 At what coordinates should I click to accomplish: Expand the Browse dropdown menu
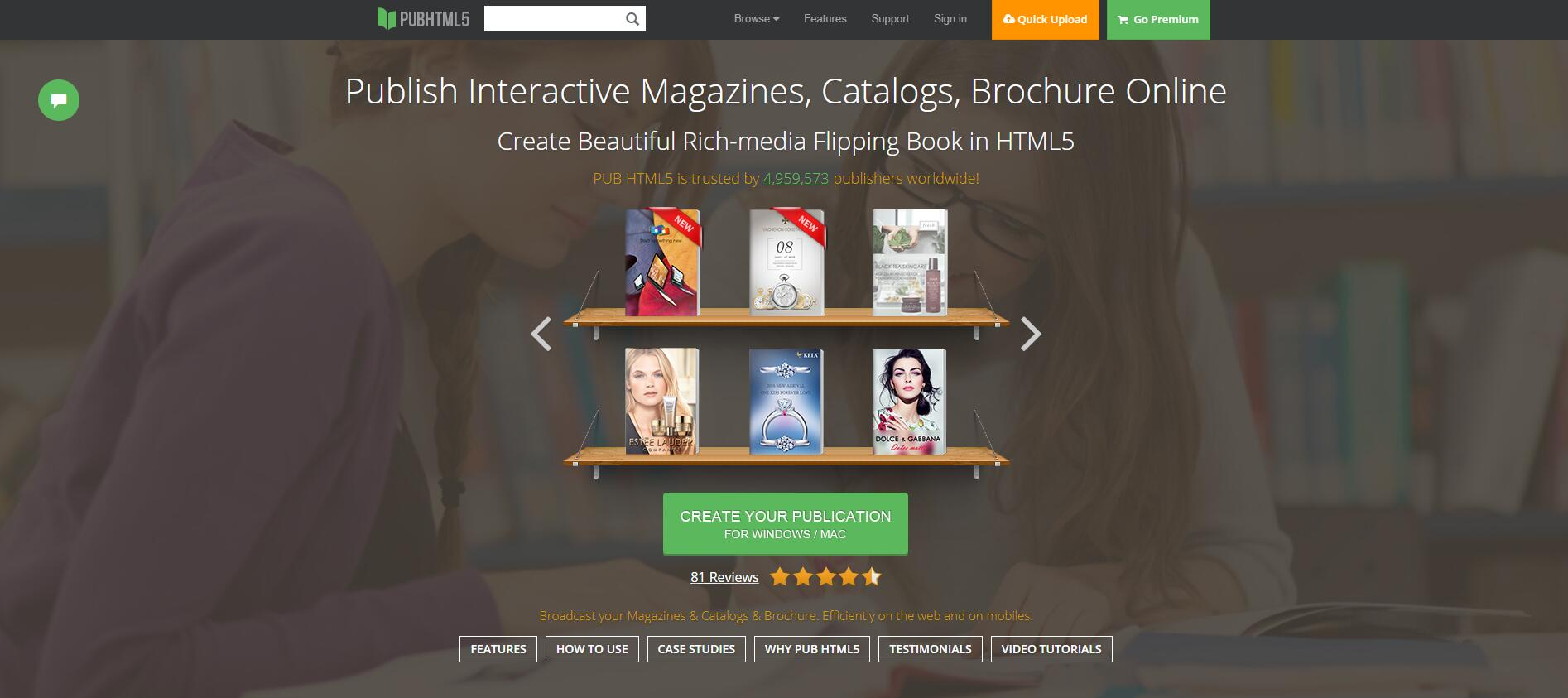756,19
